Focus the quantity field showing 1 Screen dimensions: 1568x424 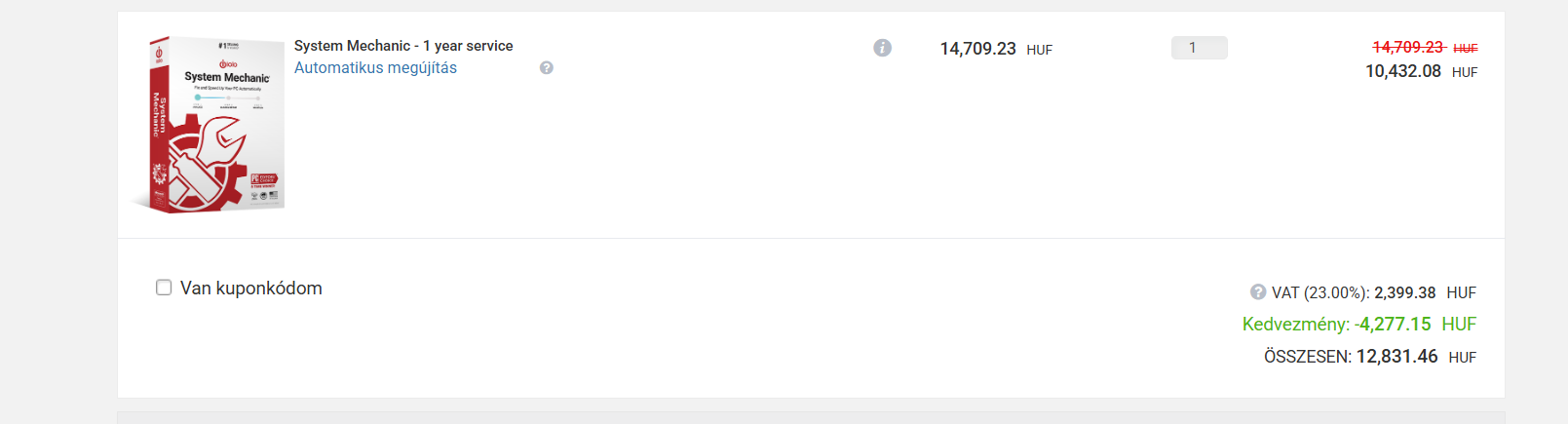pos(1199,48)
